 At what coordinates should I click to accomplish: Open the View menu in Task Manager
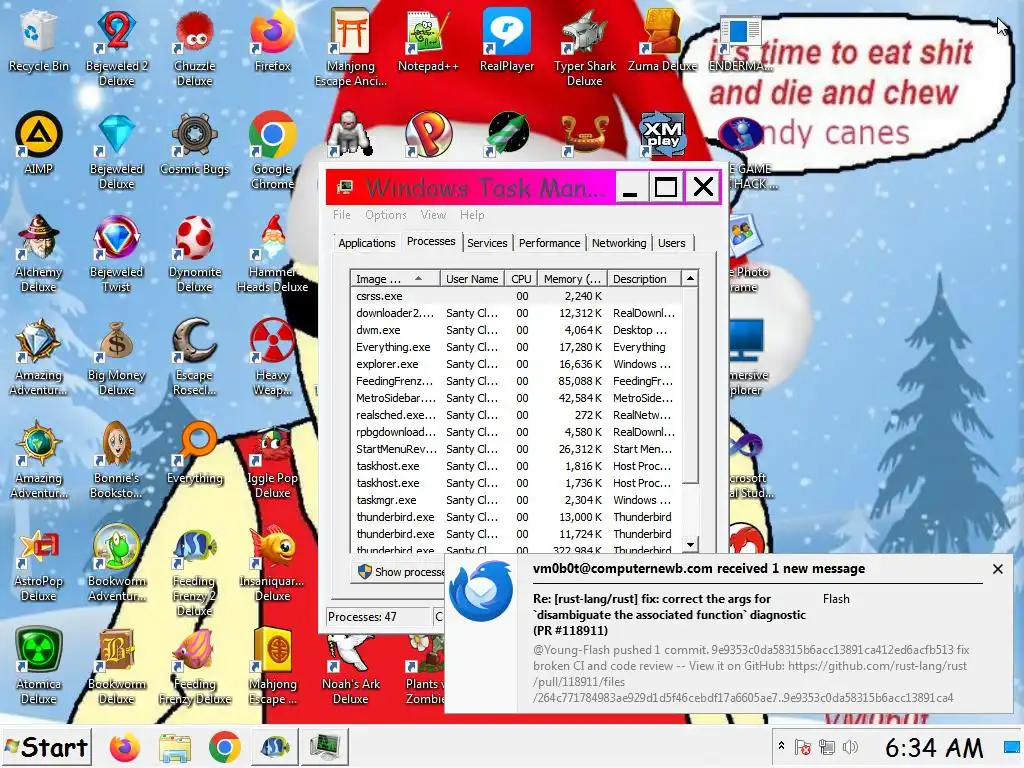(x=433, y=215)
